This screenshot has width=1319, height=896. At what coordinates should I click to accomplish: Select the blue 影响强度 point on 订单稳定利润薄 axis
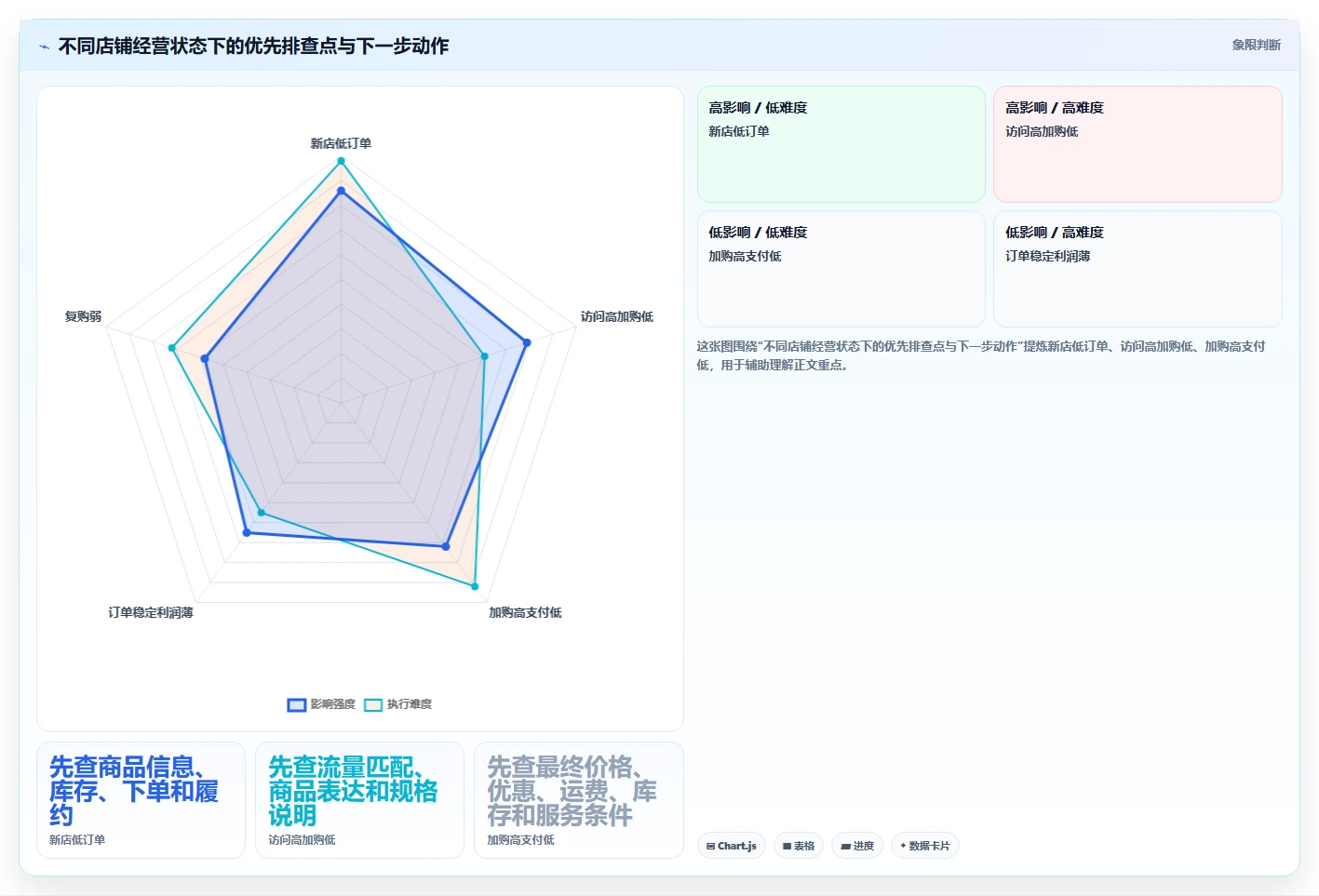pos(247,532)
